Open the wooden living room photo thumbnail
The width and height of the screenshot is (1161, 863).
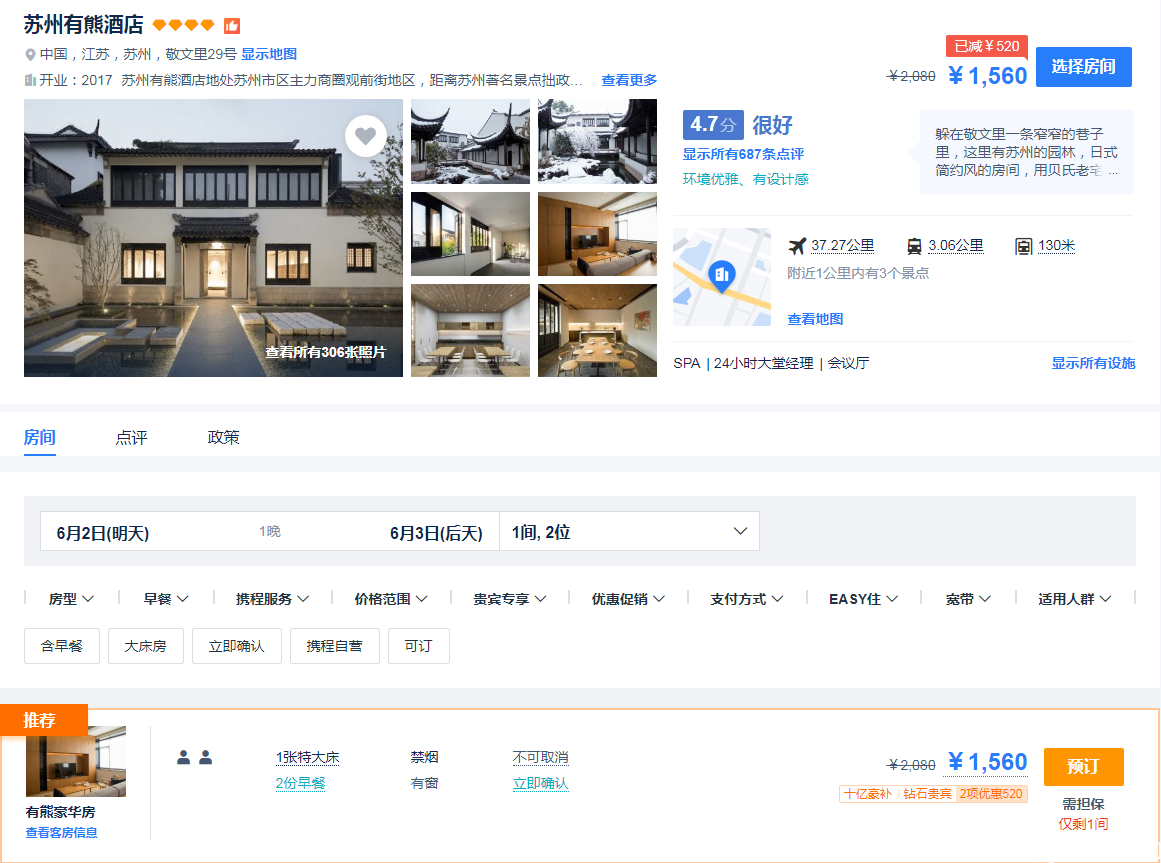tap(598, 234)
